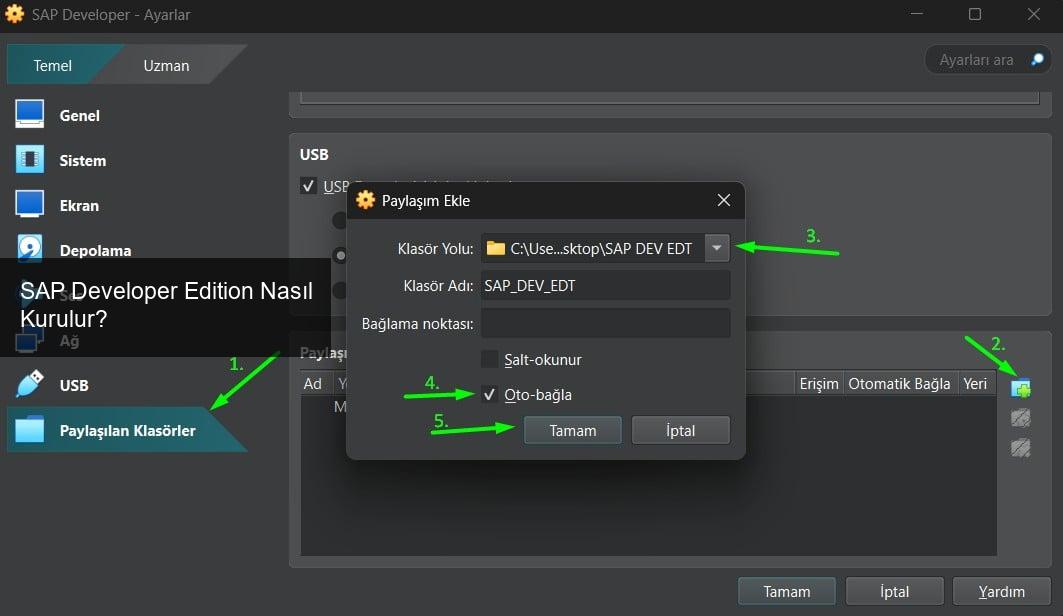The height and width of the screenshot is (616, 1063).
Task: Click the add shared folder icon
Action: pyautogui.click(x=1020, y=388)
